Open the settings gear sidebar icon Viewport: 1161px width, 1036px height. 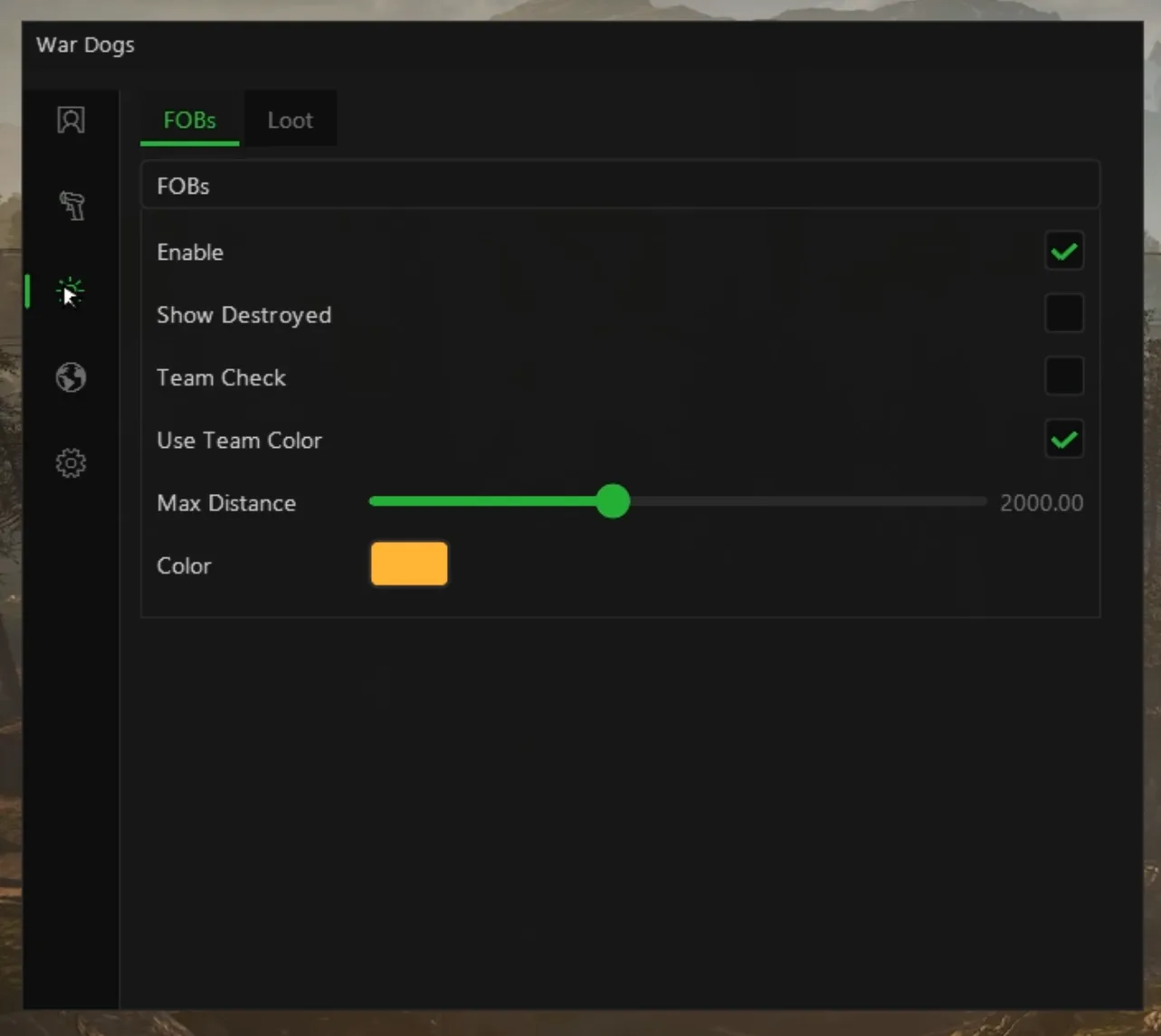[71, 463]
